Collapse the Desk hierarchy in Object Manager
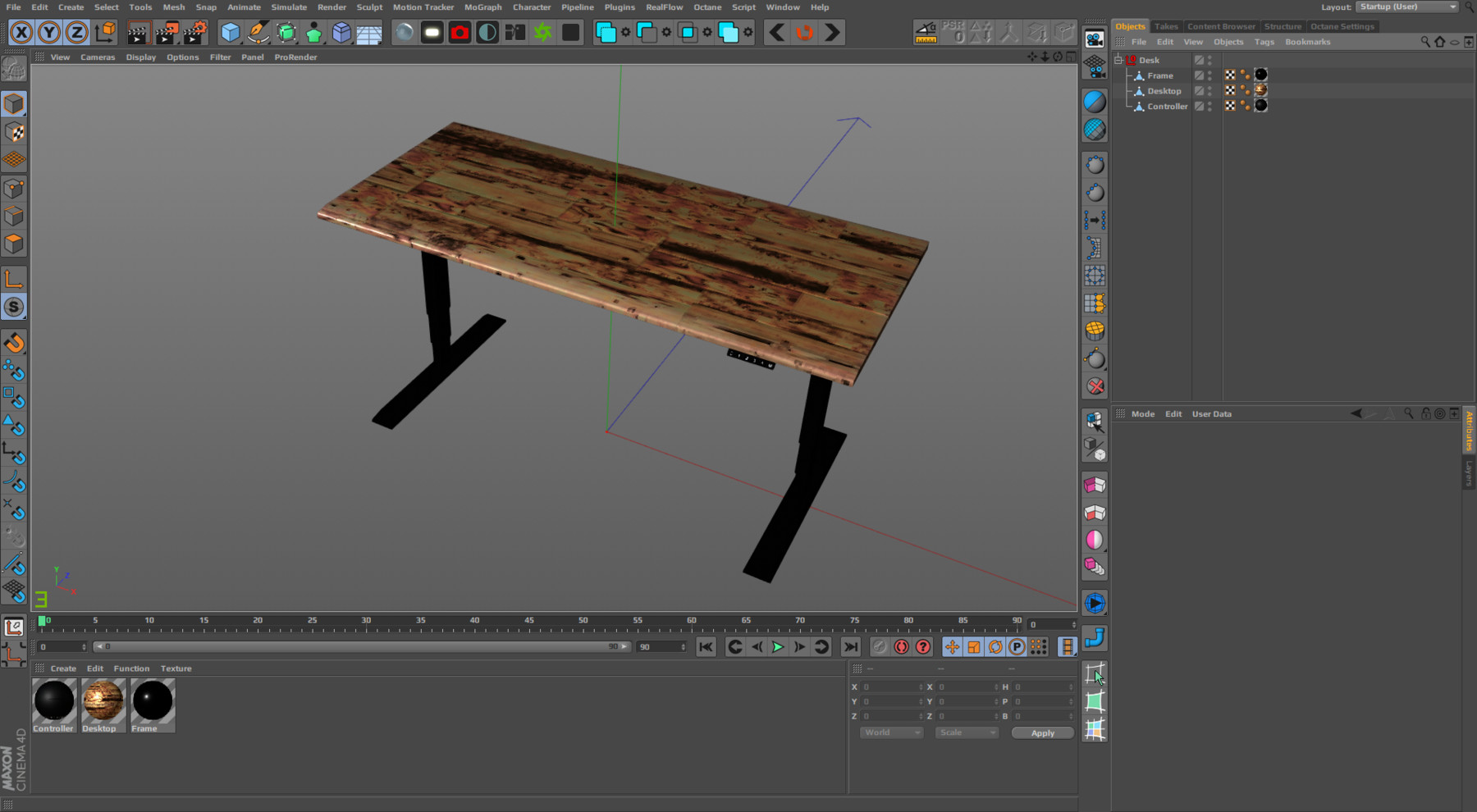 coord(1118,59)
